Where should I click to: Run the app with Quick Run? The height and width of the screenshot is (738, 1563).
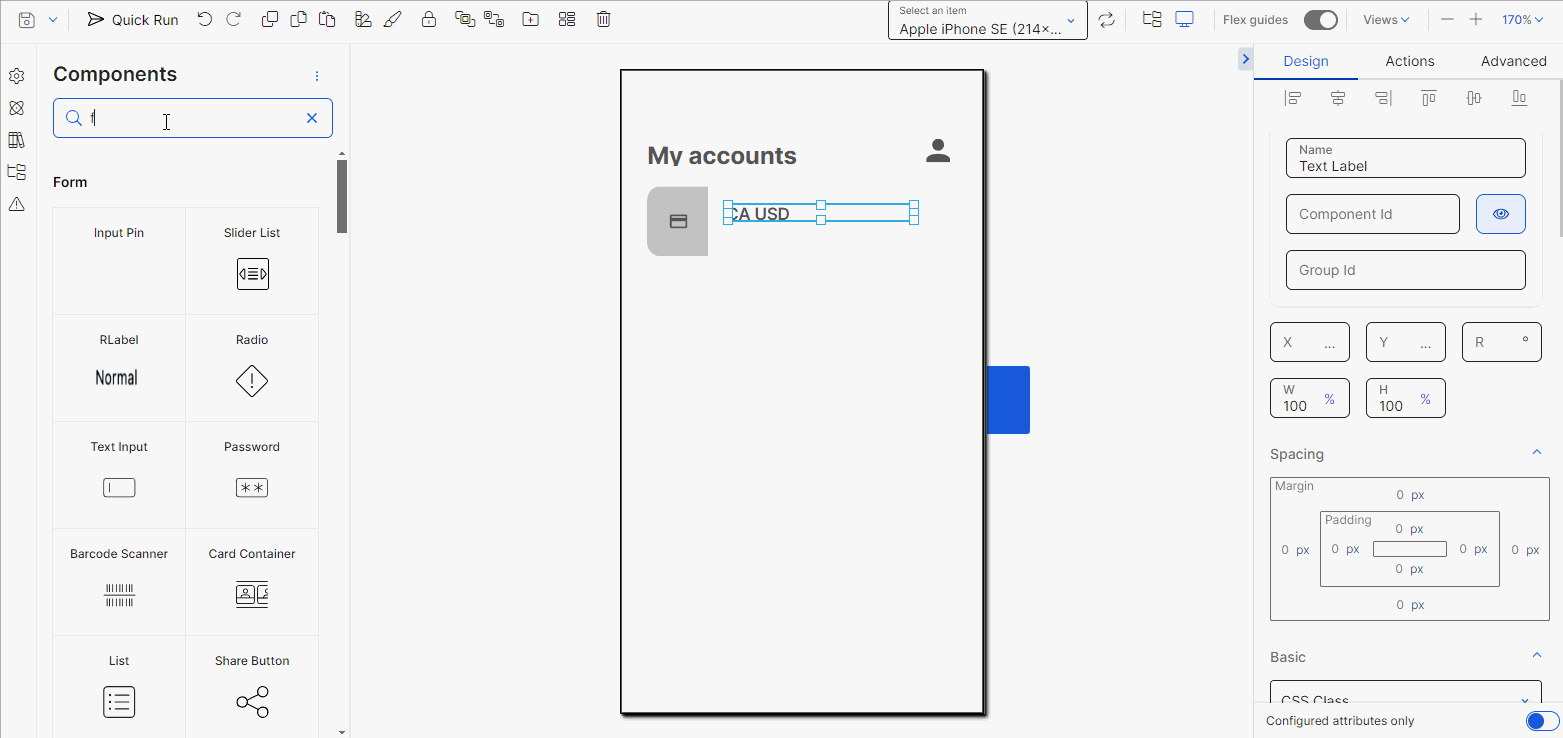(132, 18)
